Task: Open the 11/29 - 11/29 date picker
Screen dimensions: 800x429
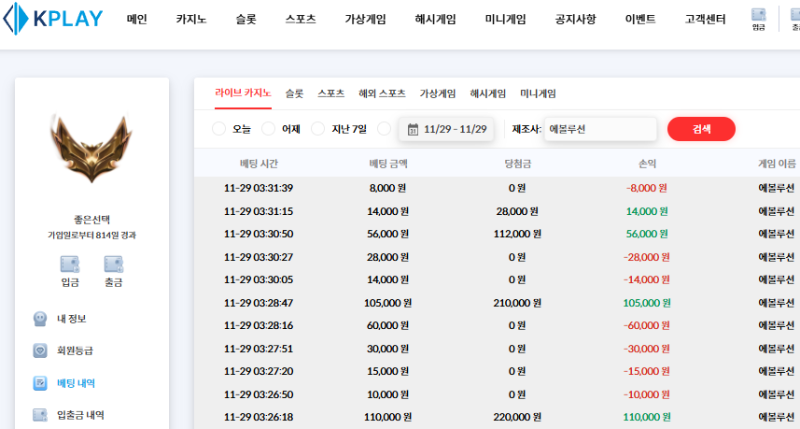Action: 447,129
